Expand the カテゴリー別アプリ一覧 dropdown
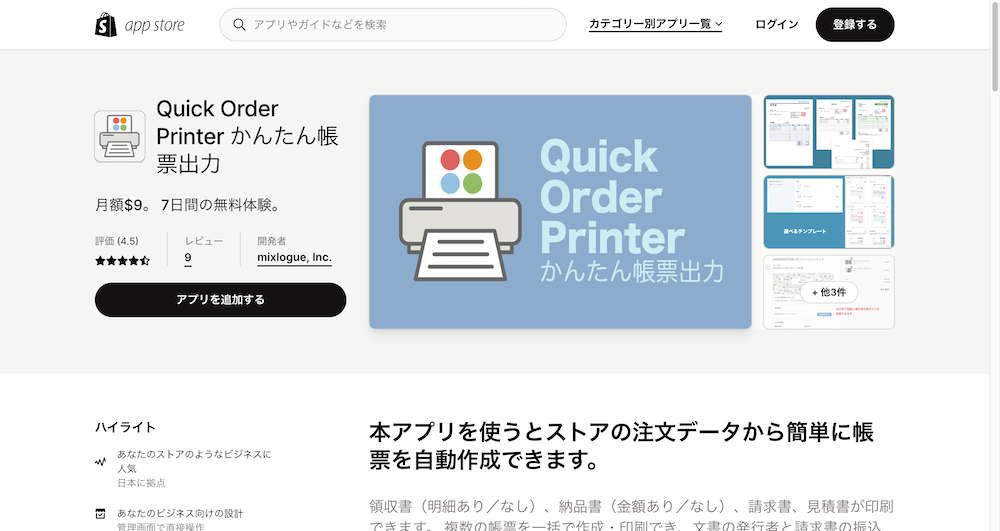1000x531 pixels. coord(655,24)
